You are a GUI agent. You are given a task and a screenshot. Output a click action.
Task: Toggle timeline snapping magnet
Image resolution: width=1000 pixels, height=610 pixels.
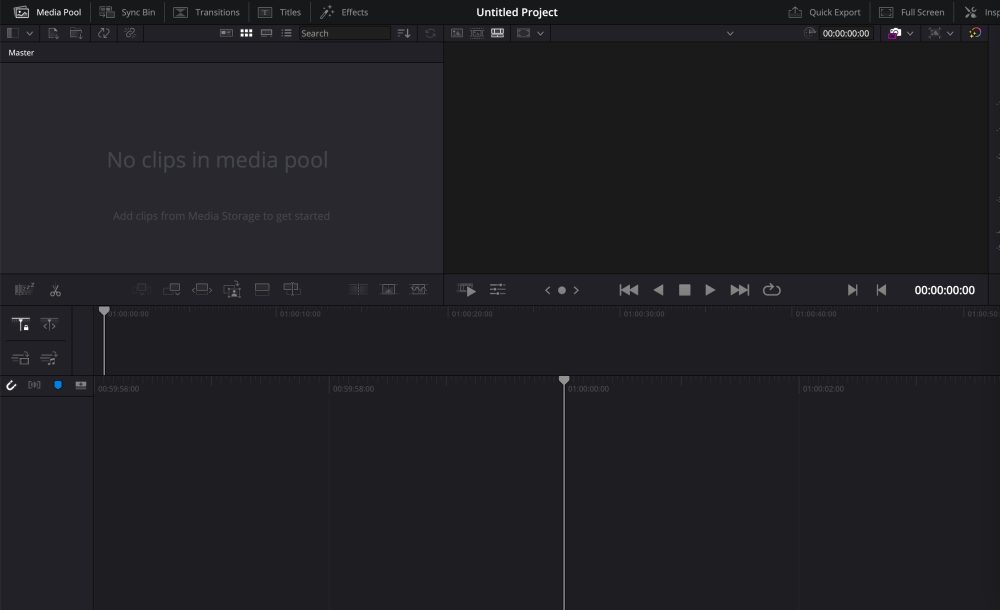tap(12, 385)
